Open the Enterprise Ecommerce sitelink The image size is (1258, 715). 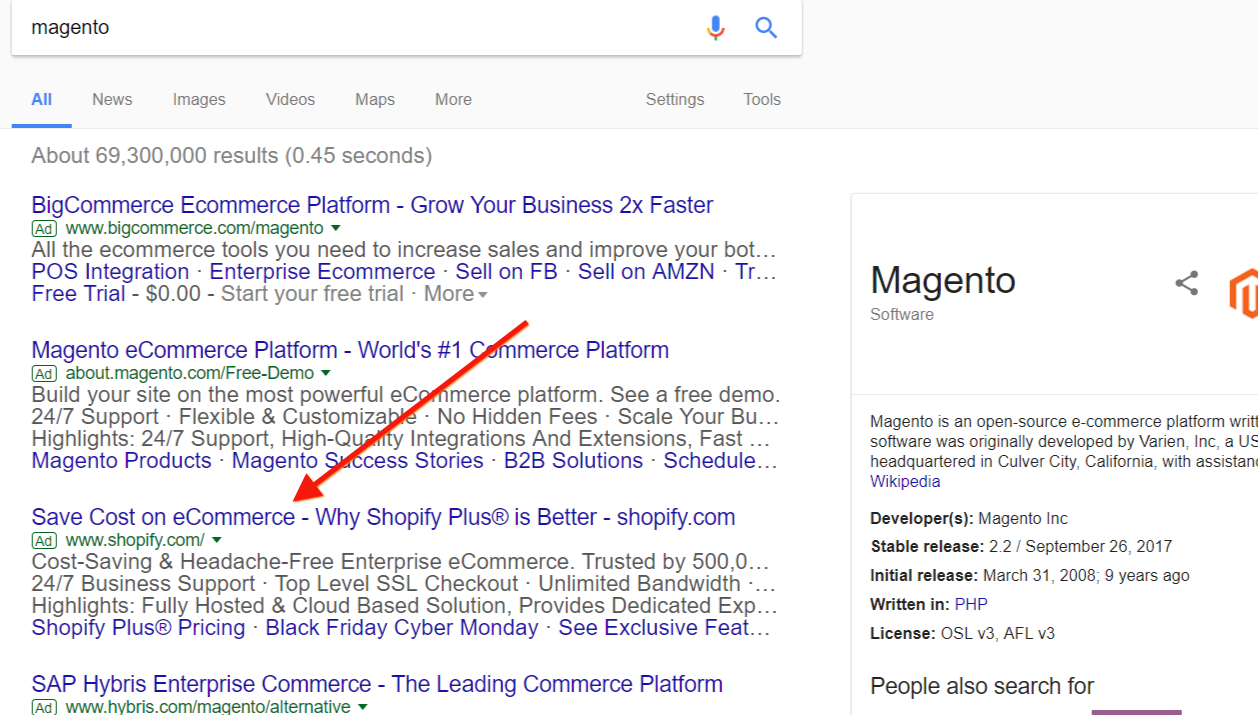tap(322, 272)
